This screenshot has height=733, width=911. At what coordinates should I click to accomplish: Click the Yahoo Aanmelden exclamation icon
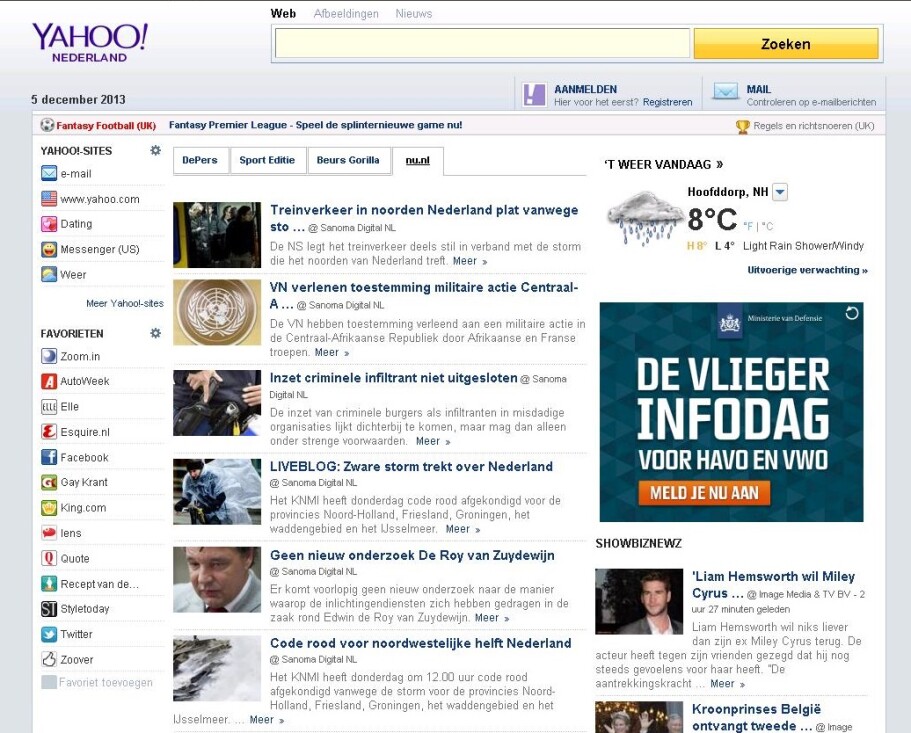[534, 95]
